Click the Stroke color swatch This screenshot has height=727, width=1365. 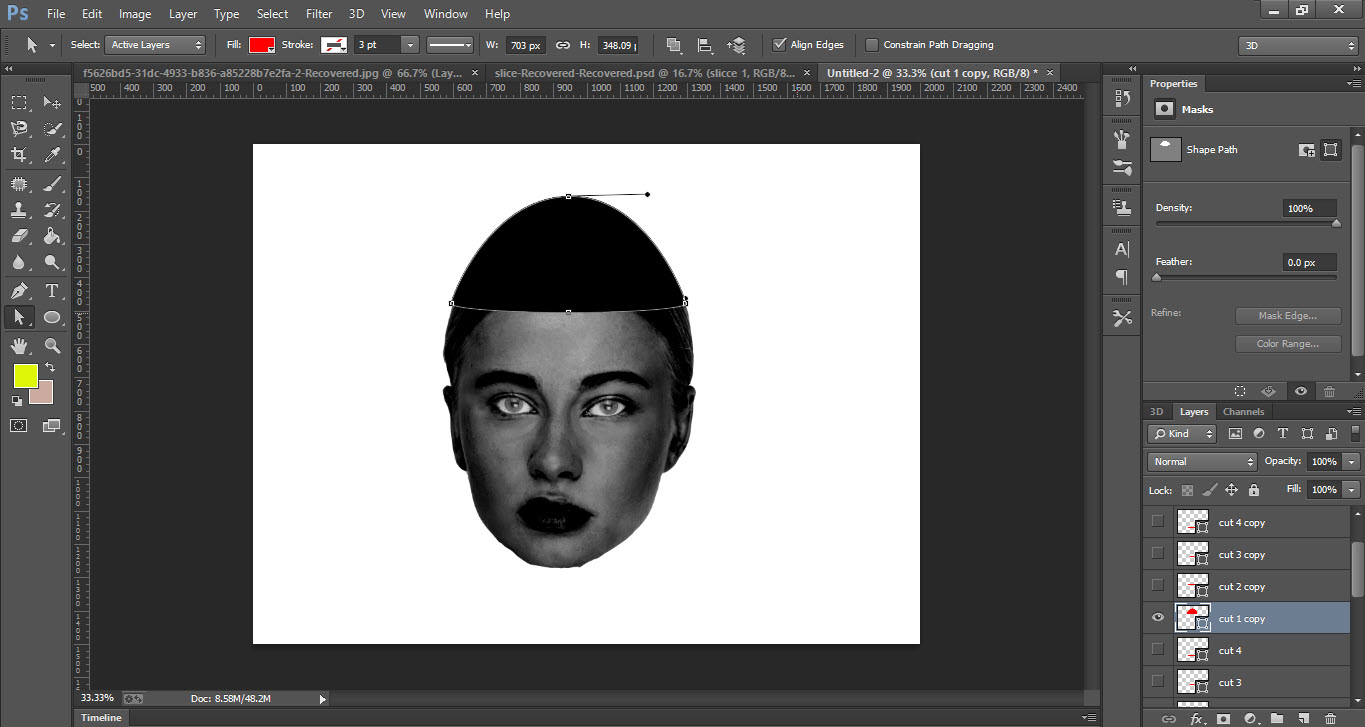pyautogui.click(x=333, y=45)
